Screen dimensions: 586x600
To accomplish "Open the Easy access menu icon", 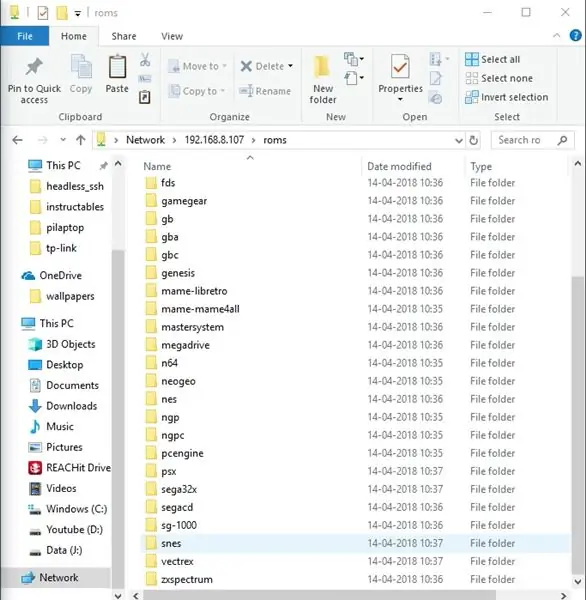I will click(353, 78).
